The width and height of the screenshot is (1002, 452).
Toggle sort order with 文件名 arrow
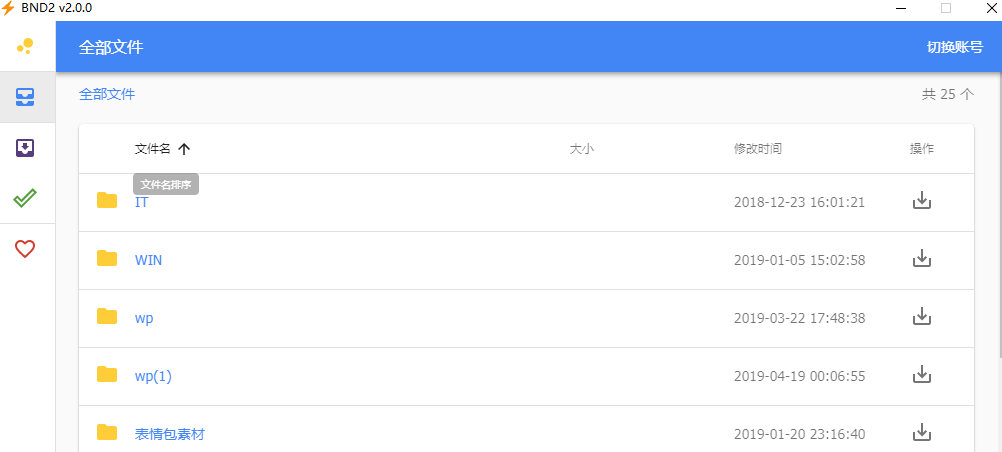tap(184, 149)
